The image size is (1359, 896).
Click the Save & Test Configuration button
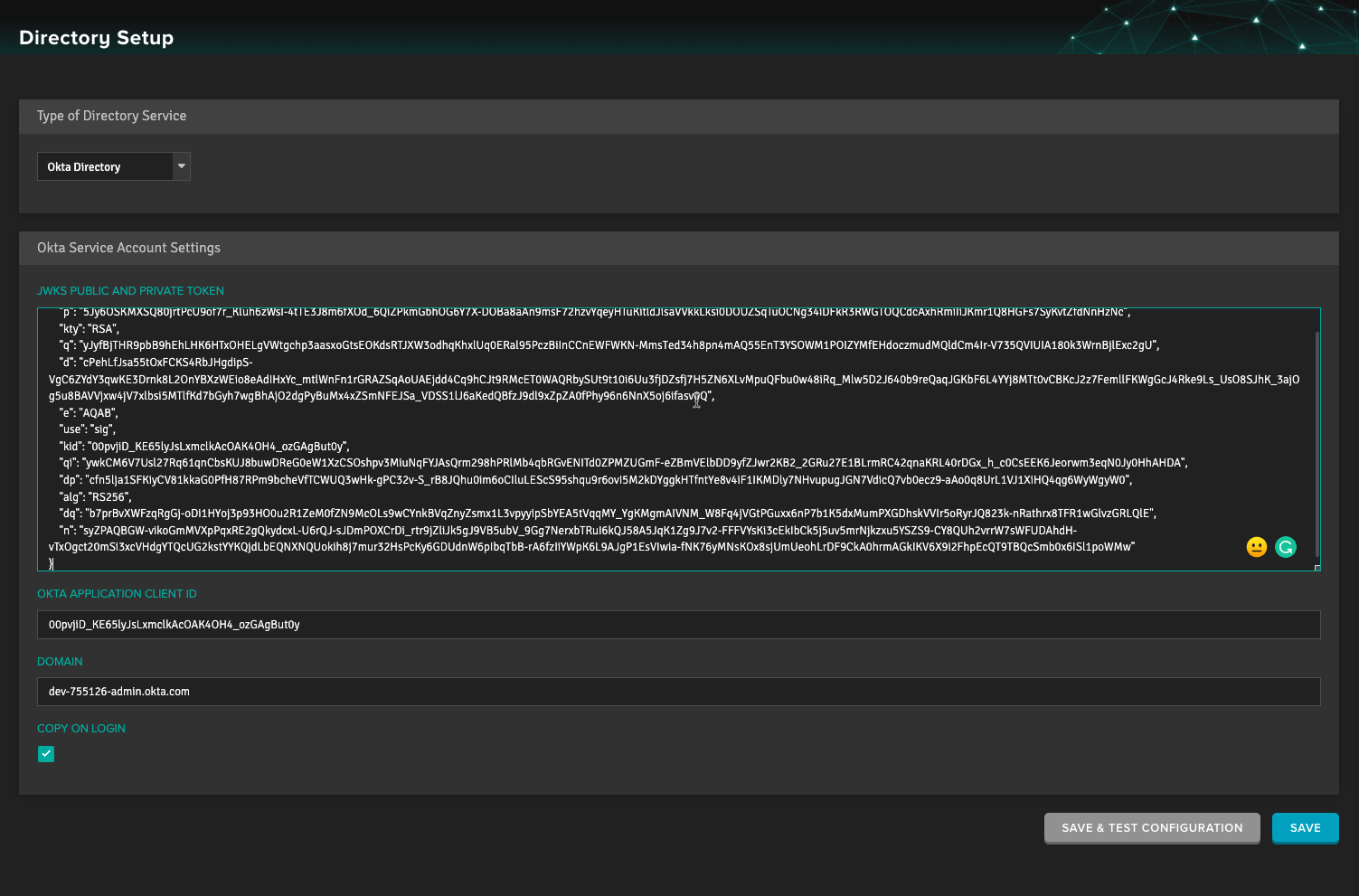pos(1152,827)
